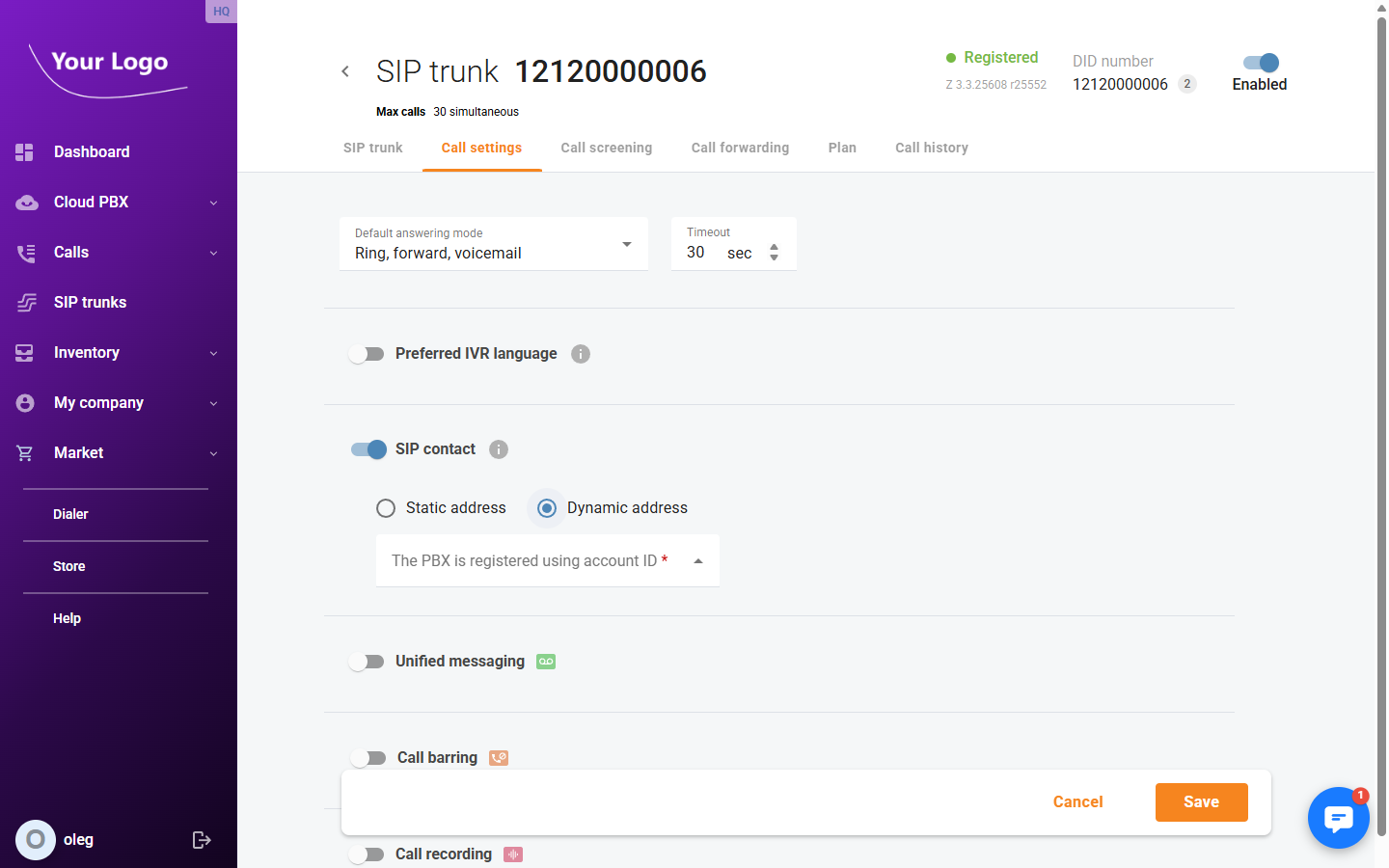Select the SIP trunks sidebar icon
The image size is (1389, 868).
[26, 302]
